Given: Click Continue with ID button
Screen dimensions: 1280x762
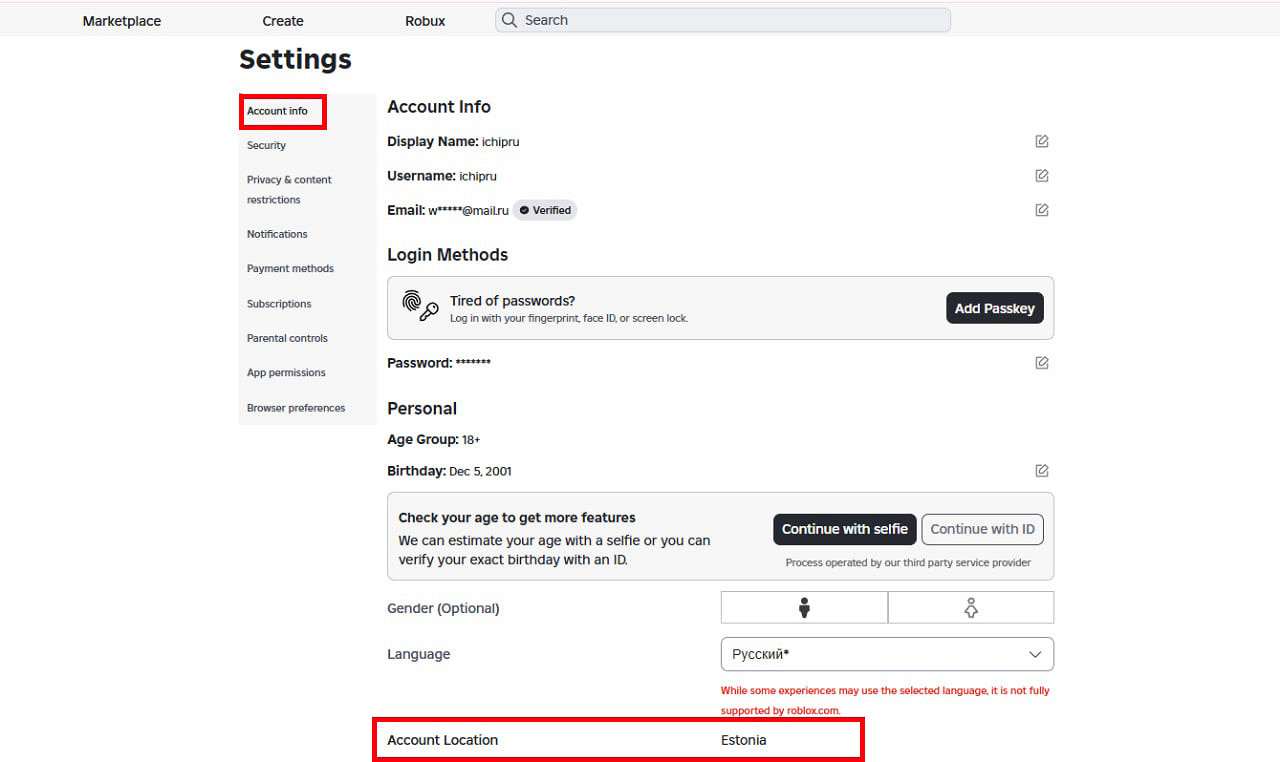Looking at the screenshot, I should coord(982,529).
